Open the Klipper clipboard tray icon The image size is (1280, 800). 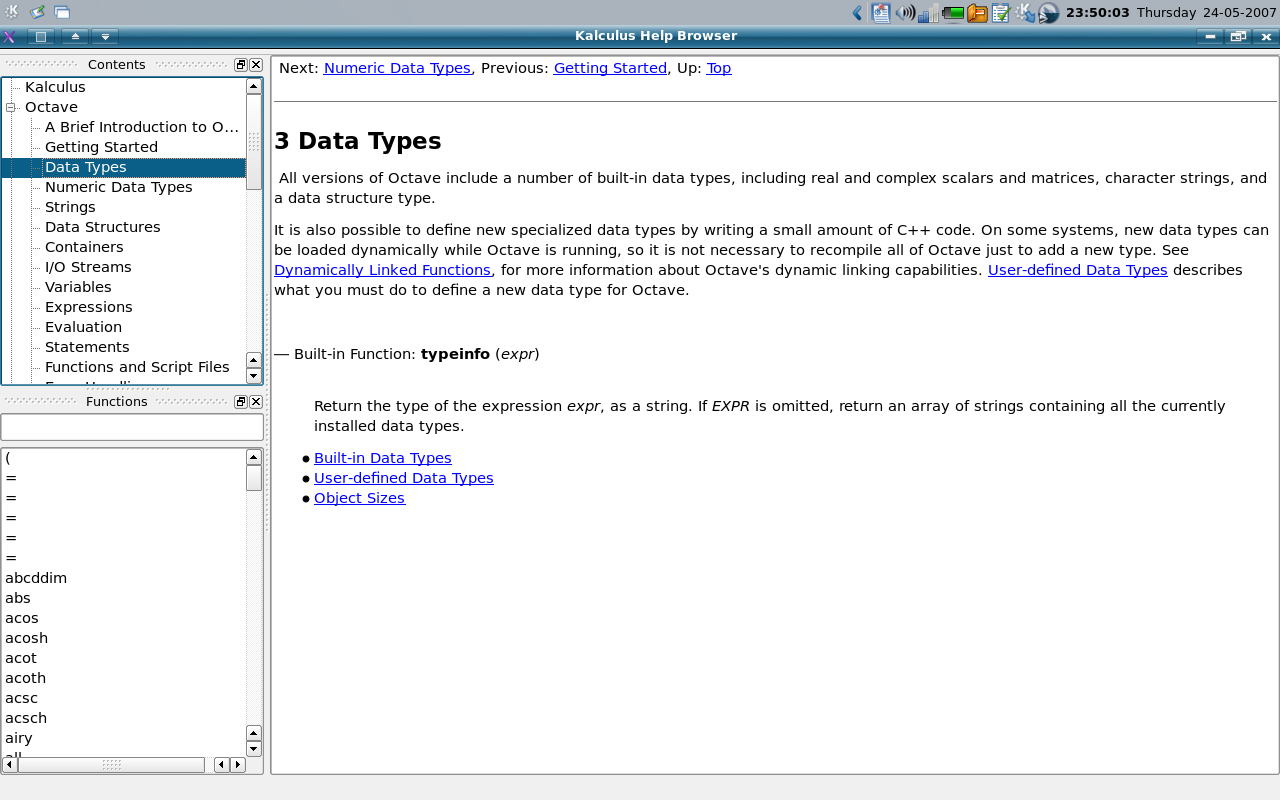tap(880, 13)
